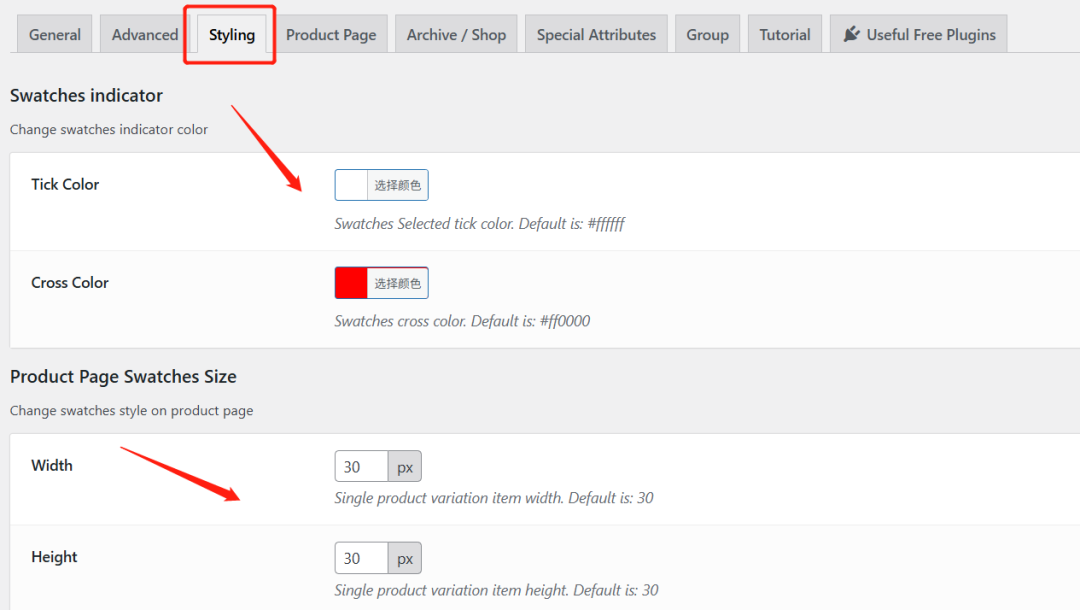Focus the Height input field
Viewport: 1080px width, 610px height.
point(361,558)
